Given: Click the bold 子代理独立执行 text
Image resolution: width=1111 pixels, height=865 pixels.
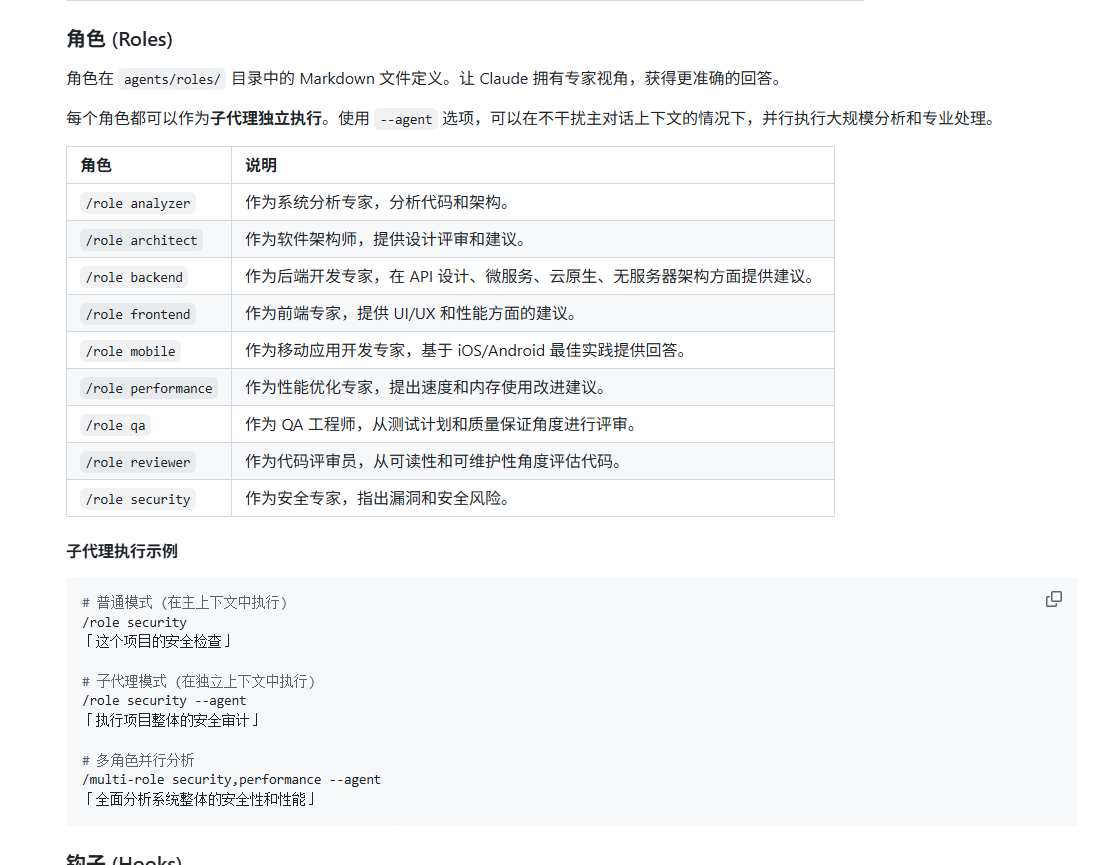Looking at the screenshot, I should [266, 119].
